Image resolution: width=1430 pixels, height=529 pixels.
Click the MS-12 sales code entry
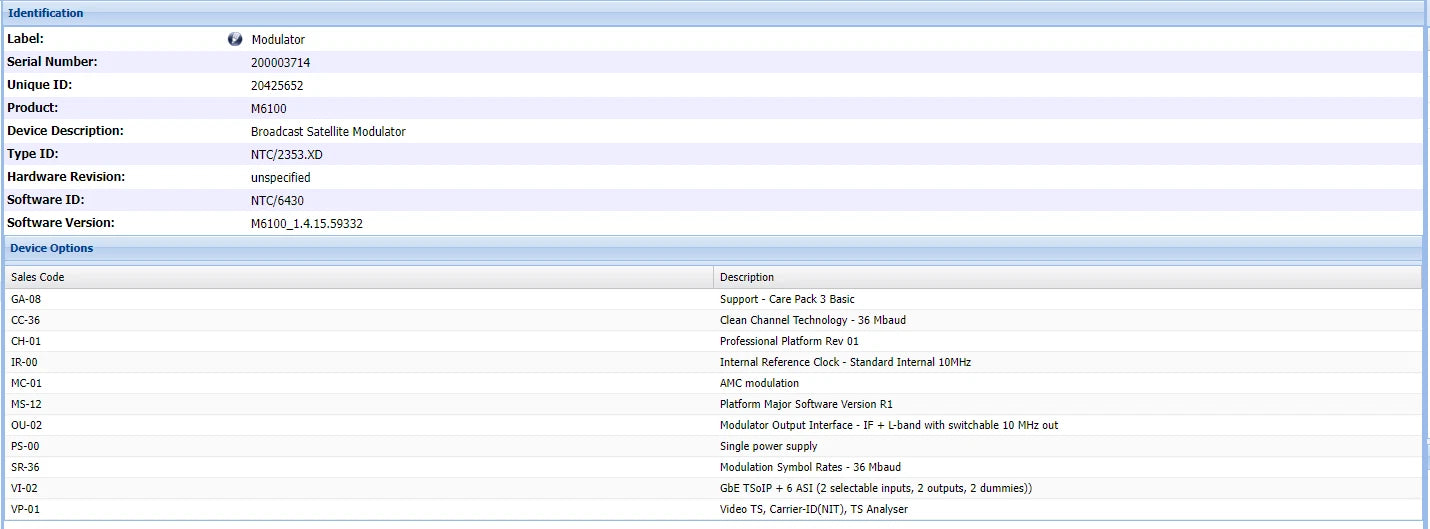point(26,404)
